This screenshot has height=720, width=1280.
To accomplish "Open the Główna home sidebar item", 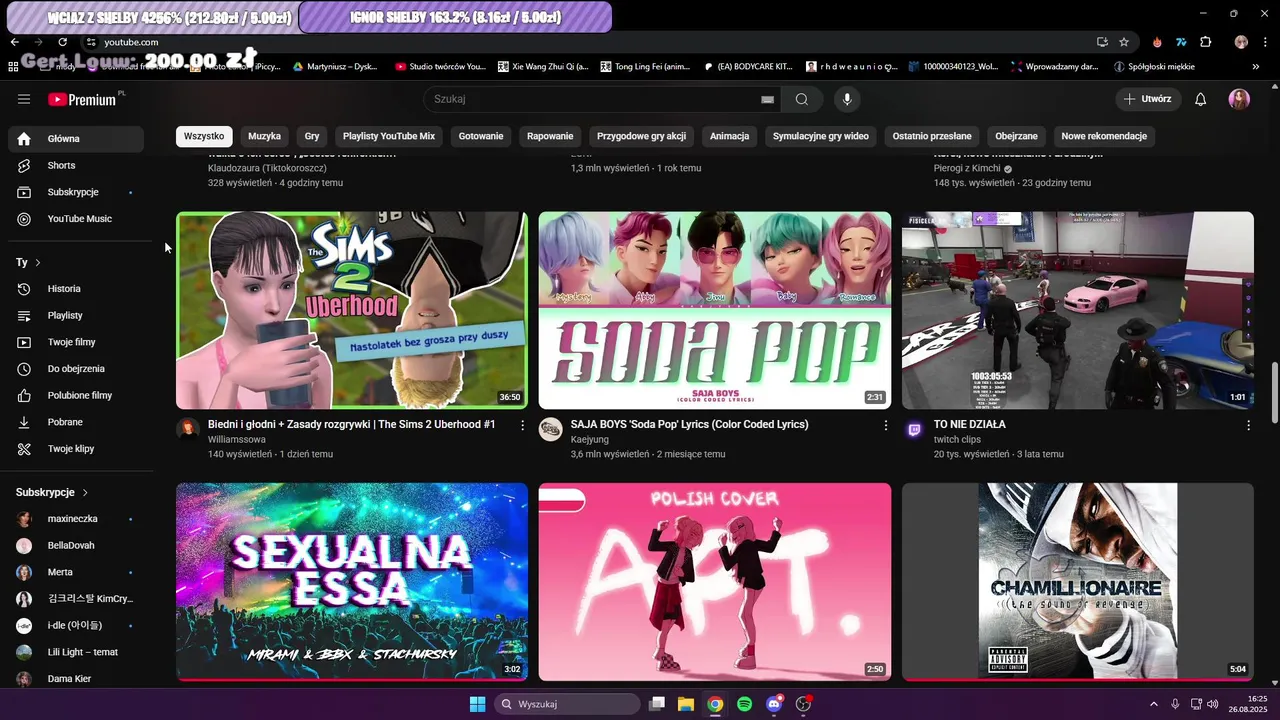I will click(76, 139).
